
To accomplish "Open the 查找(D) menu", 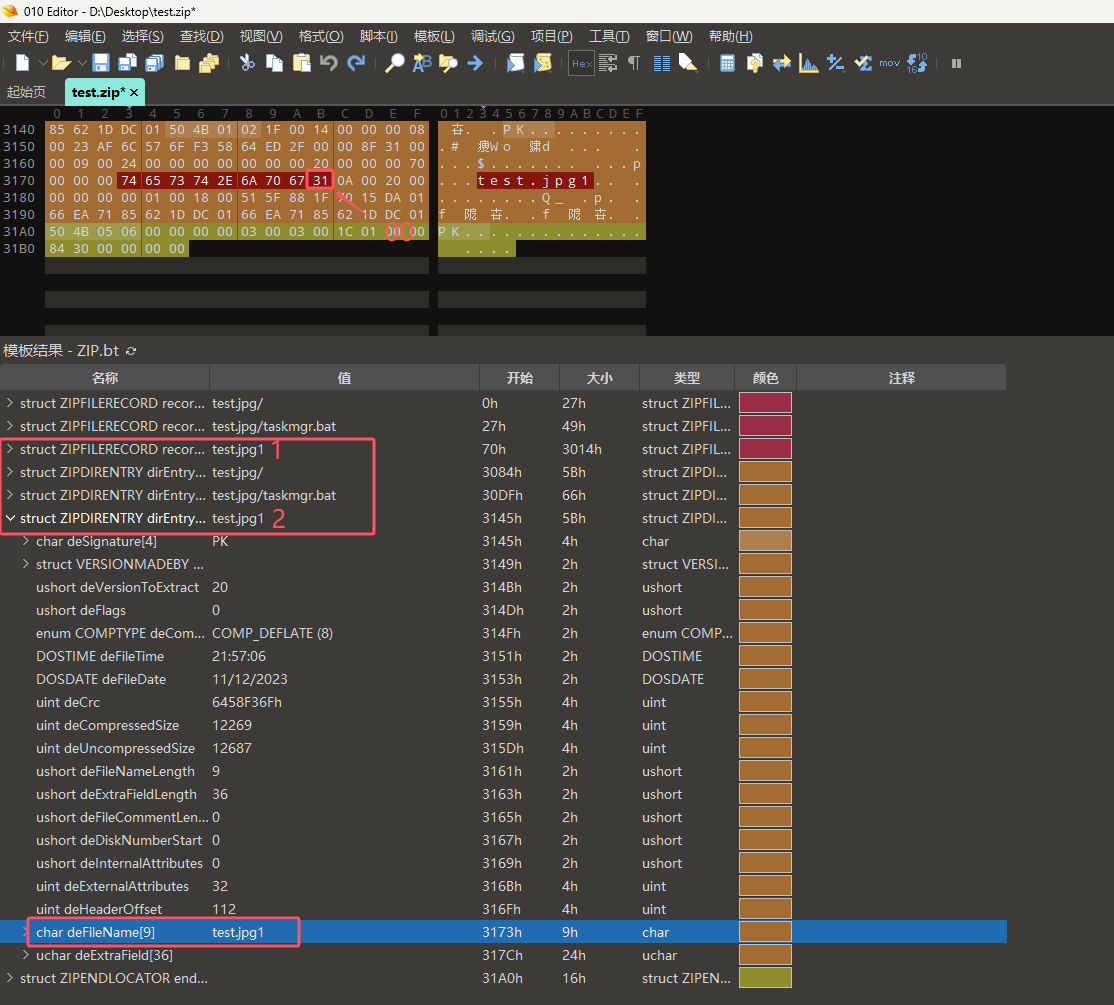I will pyautogui.click(x=201, y=36).
